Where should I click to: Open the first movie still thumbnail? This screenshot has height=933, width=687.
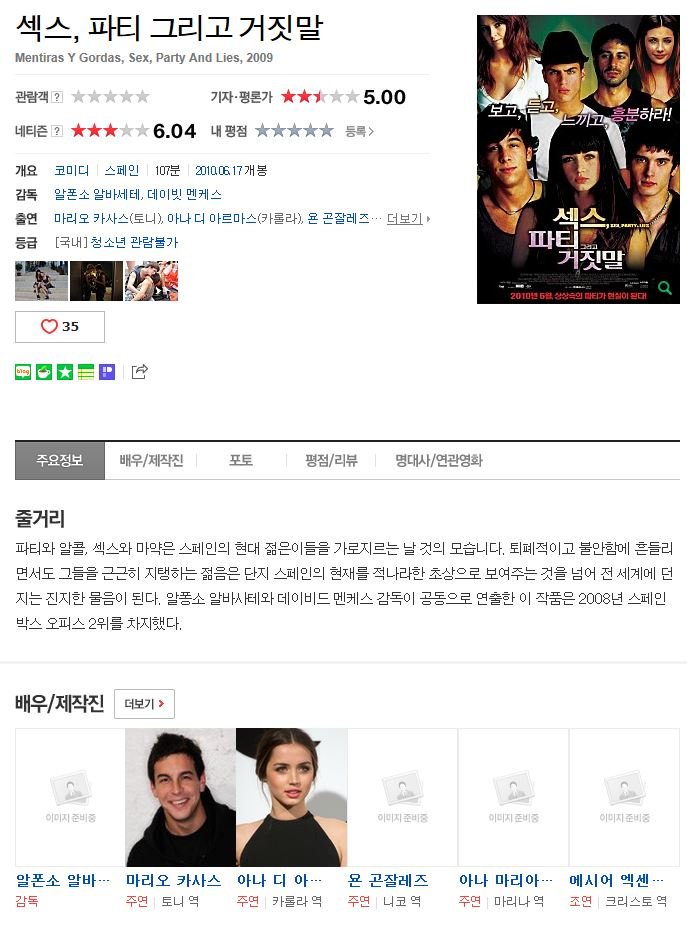point(41,281)
